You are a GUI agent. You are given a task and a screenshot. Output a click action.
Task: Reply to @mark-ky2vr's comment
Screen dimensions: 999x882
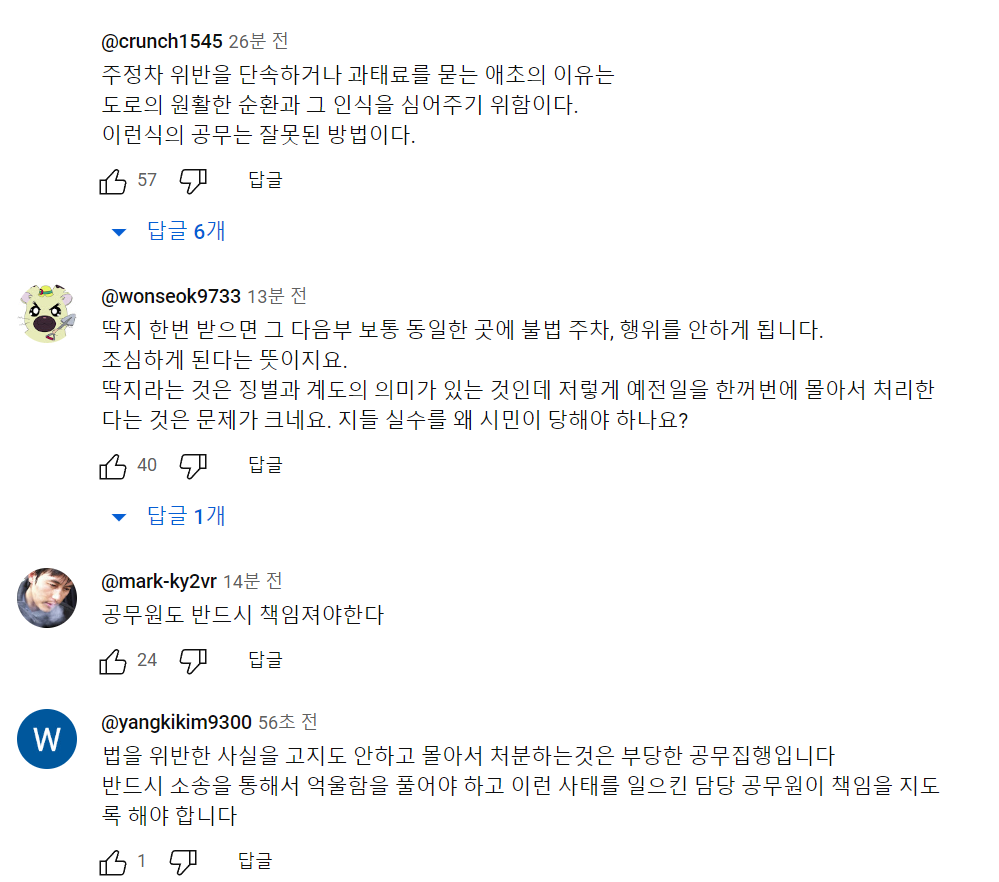(x=265, y=660)
